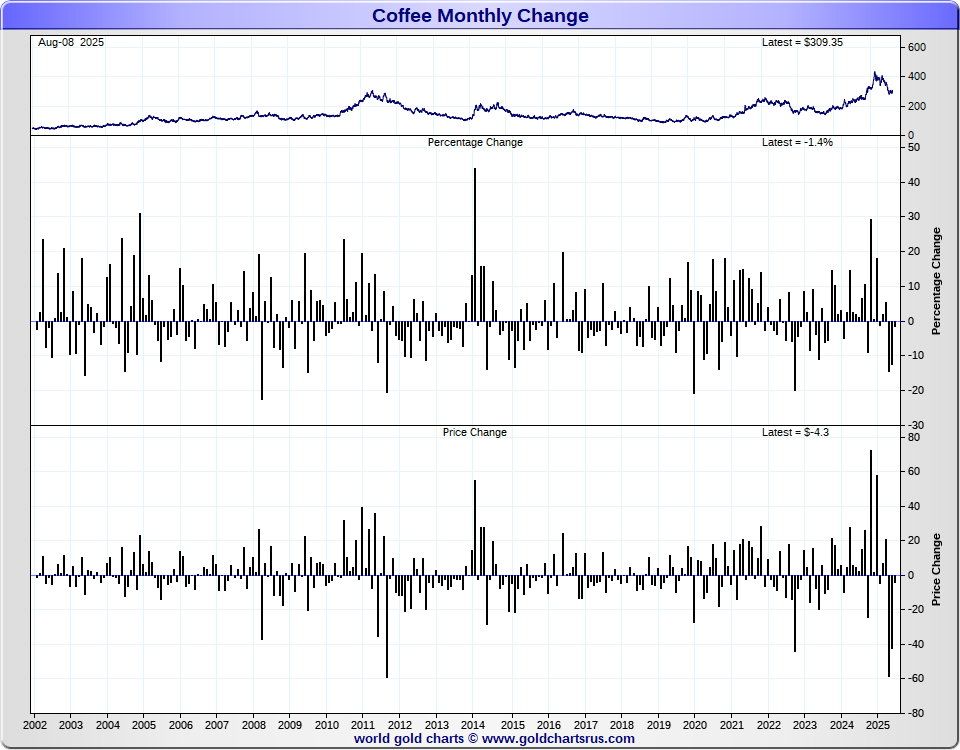Click the 50 tick on percentage axis

[x=914, y=148]
